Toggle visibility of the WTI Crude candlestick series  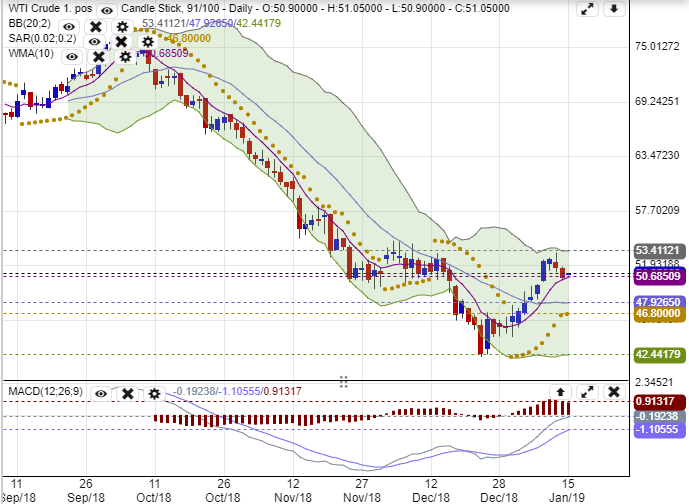107,9
